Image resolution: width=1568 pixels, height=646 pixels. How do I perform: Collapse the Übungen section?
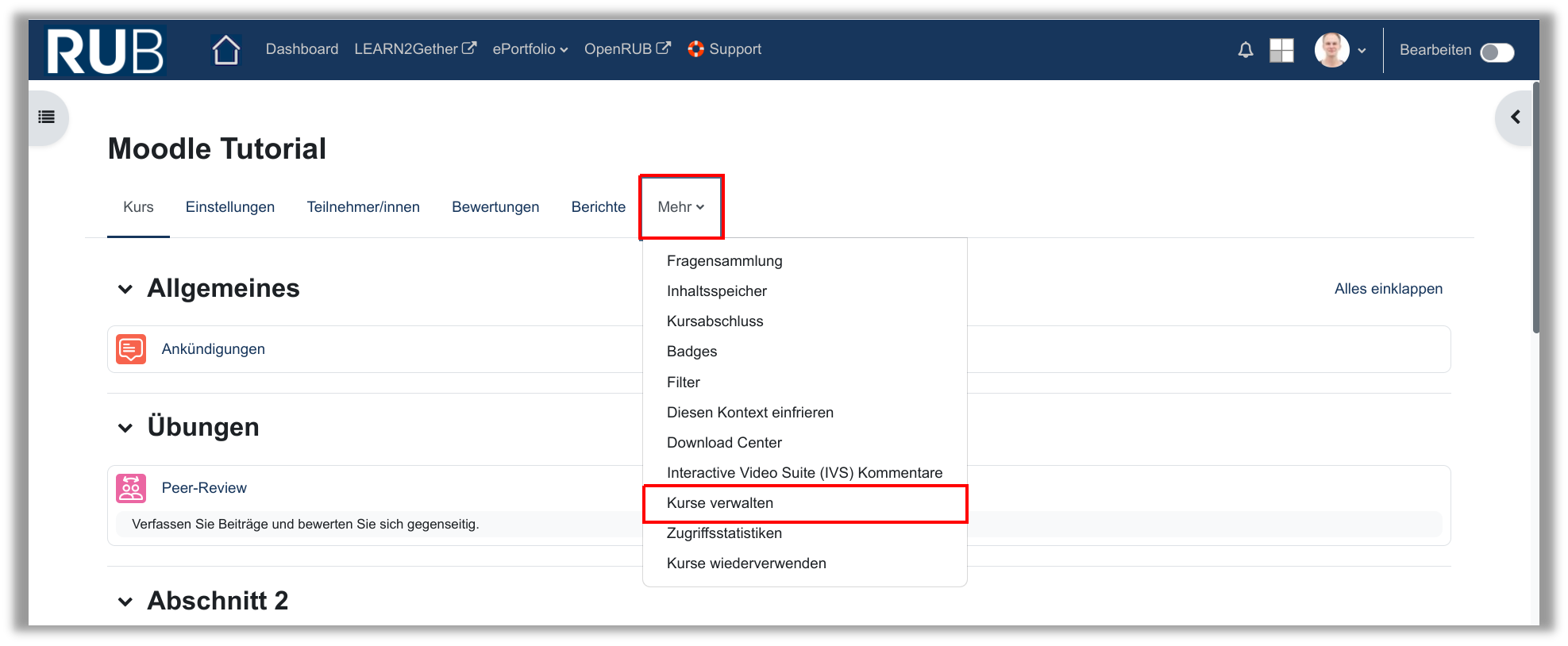tap(125, 428)
